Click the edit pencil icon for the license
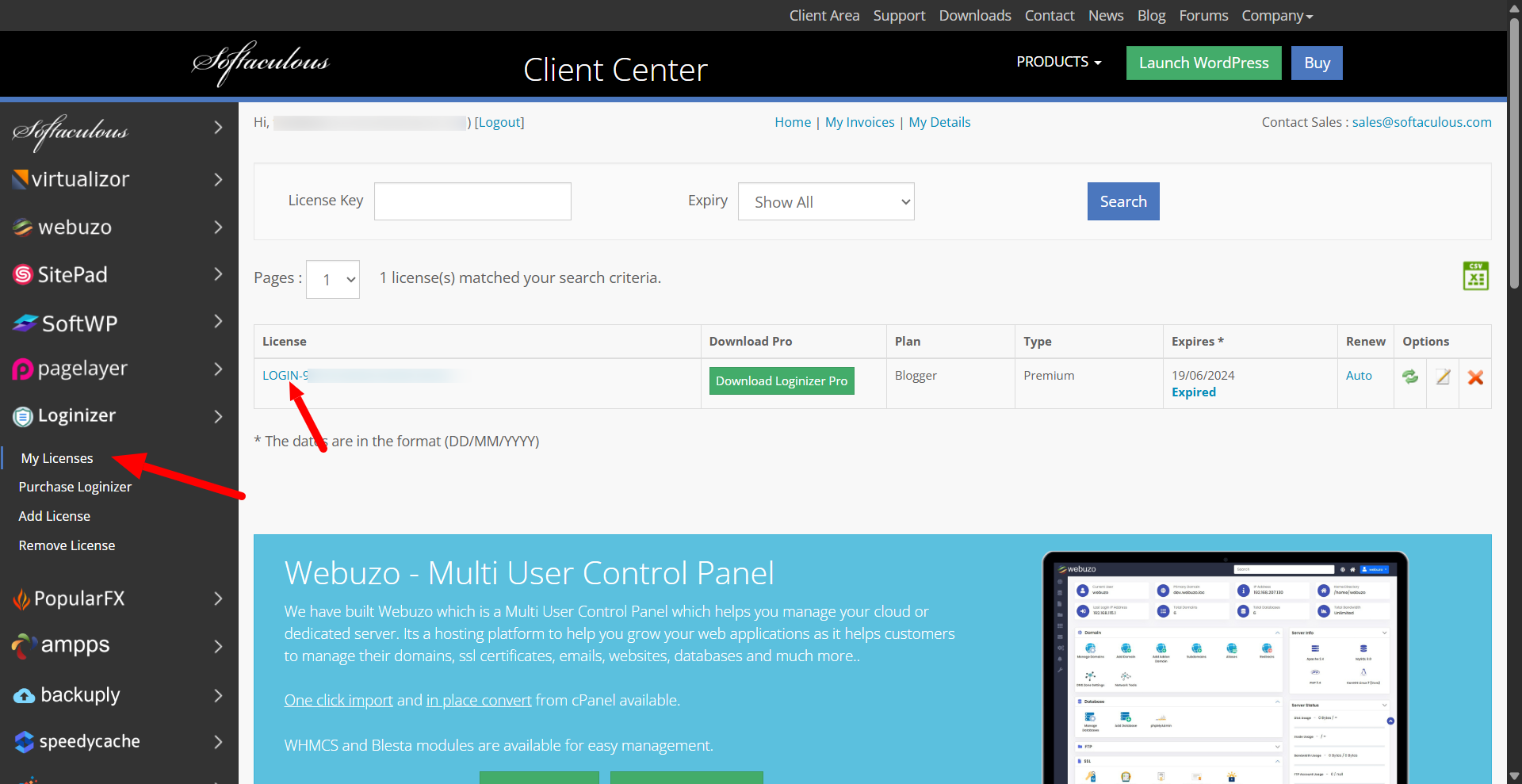 click(x=1443, y=377)
